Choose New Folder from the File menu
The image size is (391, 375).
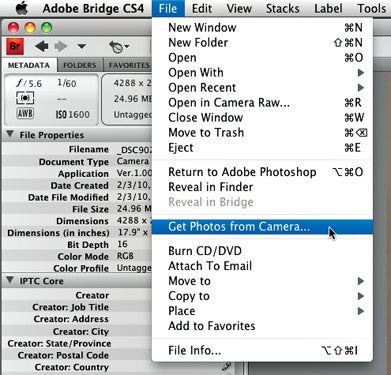[262, 42]
